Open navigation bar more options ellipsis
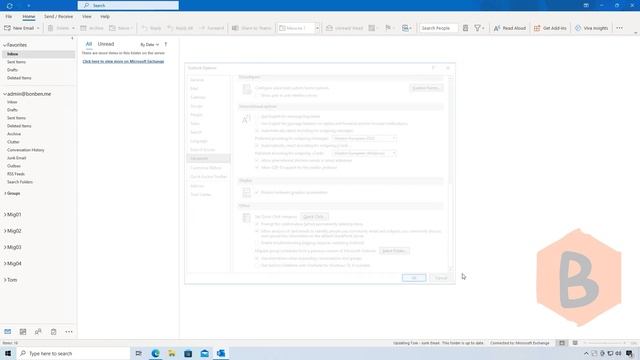 click(69, 331)
